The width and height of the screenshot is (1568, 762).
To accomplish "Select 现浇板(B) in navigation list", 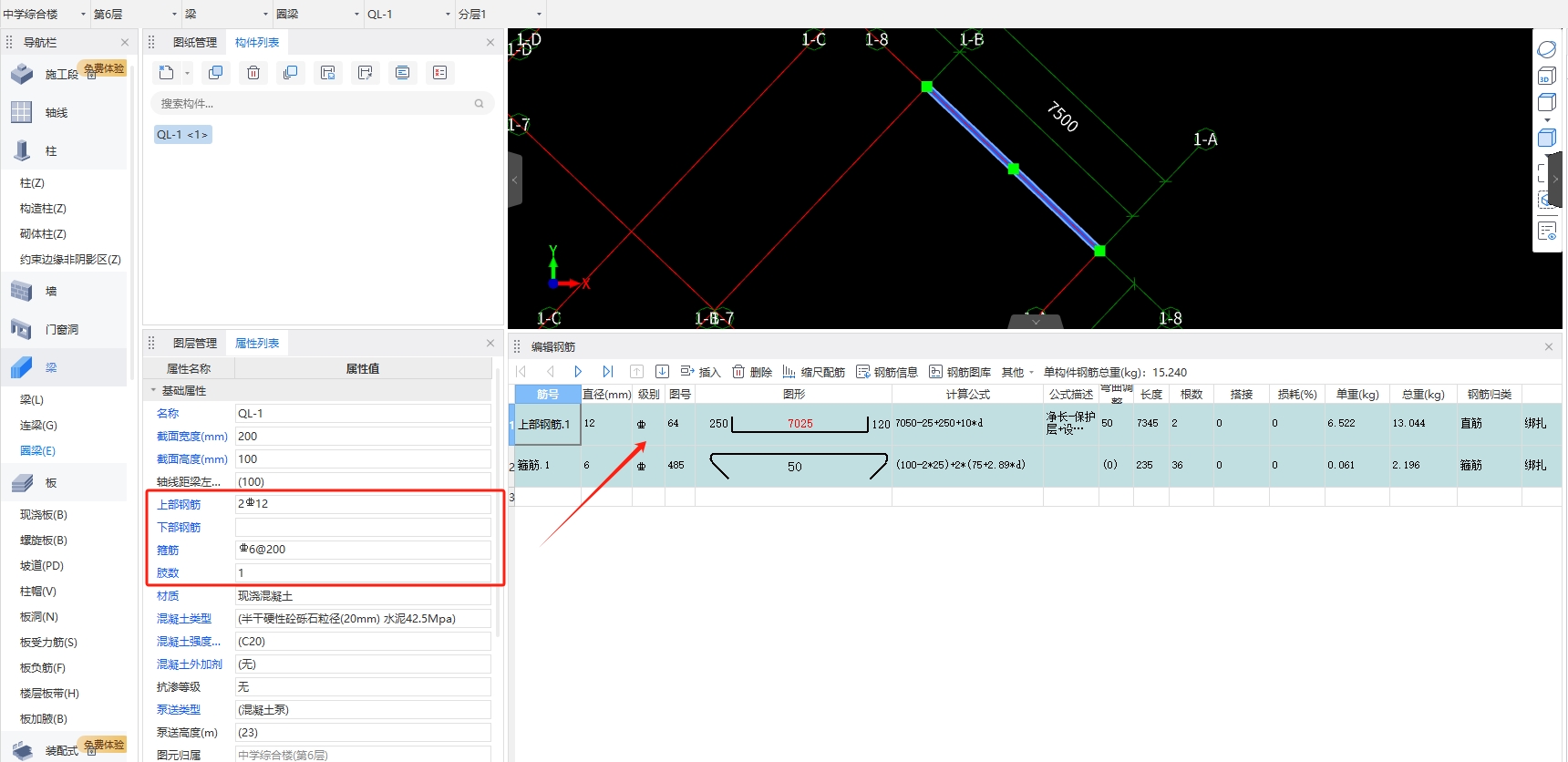I will pos(44,515).
